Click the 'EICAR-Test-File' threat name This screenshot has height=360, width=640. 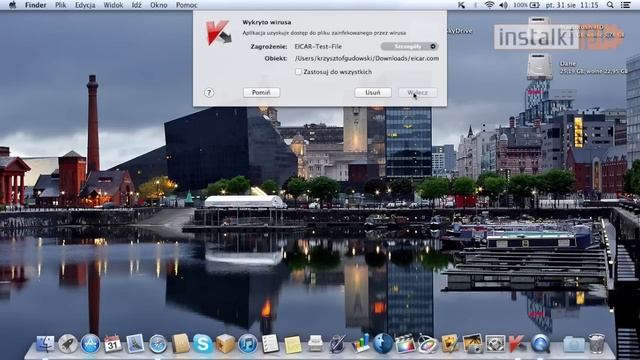pyautogui.click(x=318, y=47)
